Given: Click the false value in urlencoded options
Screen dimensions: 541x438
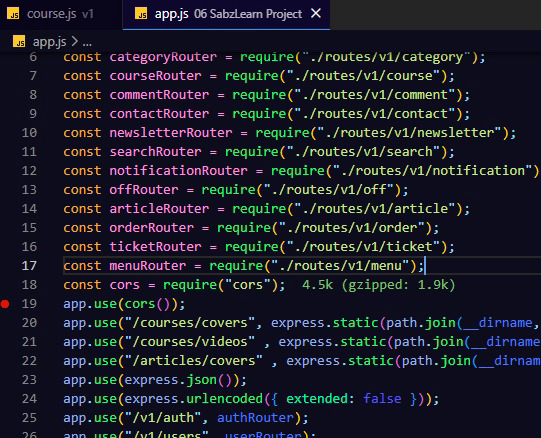Looking at the screenshot, I should tap(382, 399).
